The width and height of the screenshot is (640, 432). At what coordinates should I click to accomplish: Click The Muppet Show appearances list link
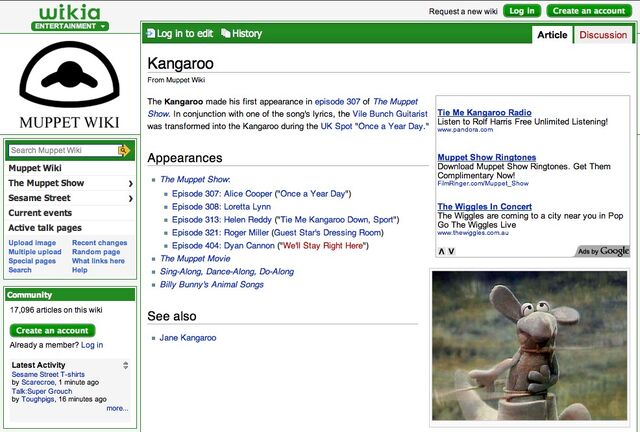195,179
